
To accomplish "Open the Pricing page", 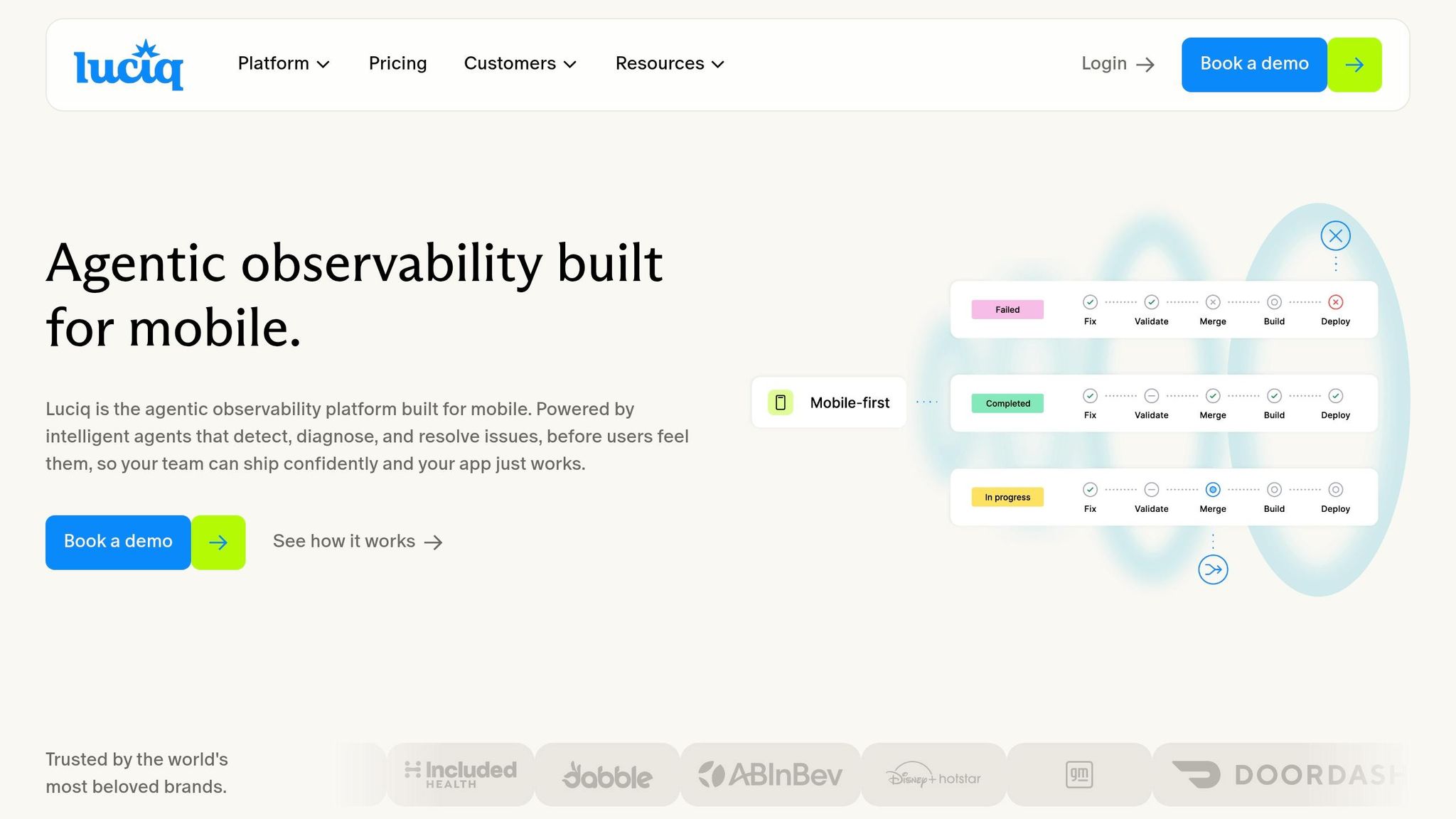I will [x=397, y=63].
